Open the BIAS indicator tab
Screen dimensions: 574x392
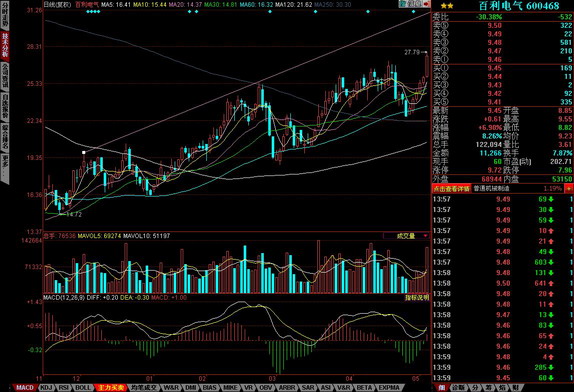click(x=210, y=387)
